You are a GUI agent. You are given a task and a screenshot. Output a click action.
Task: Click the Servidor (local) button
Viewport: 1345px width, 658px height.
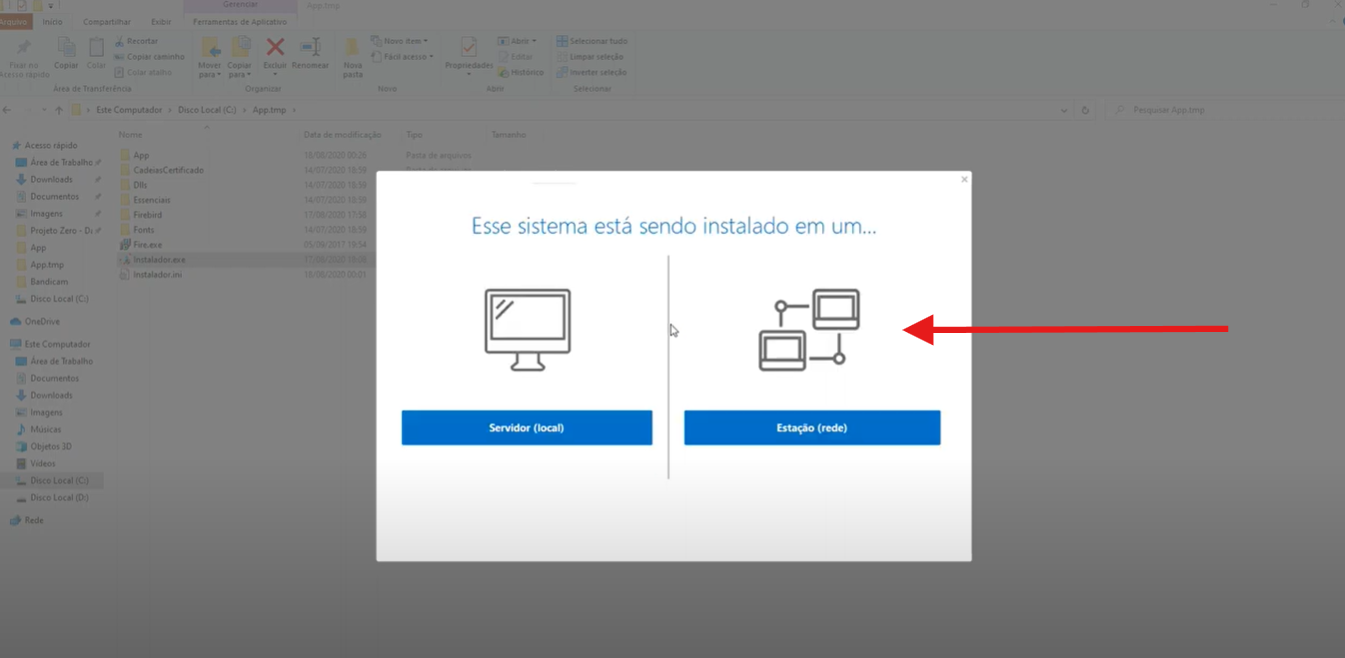tap(526, 428)
